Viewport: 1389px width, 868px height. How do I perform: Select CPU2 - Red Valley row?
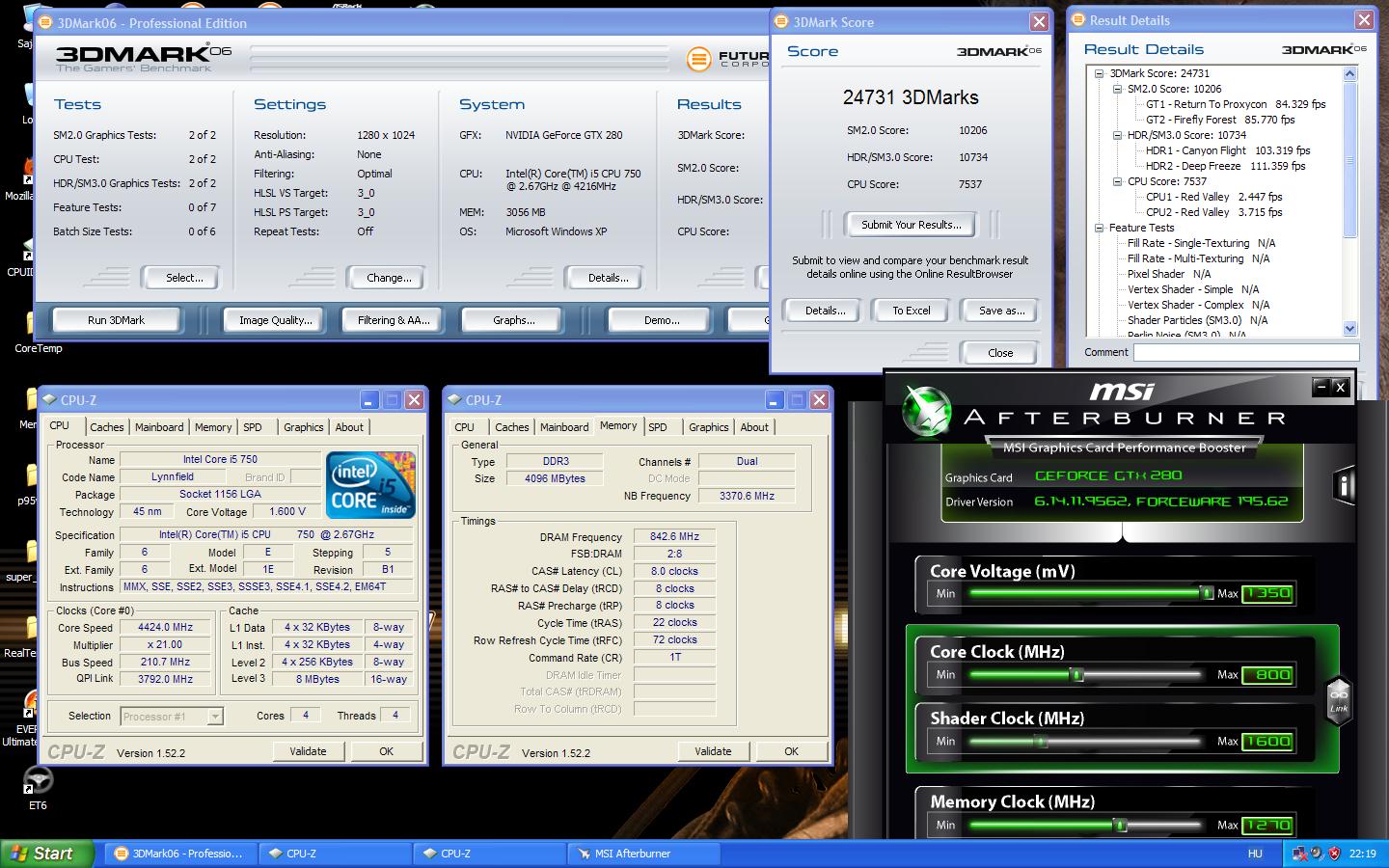pos(1213,212)
